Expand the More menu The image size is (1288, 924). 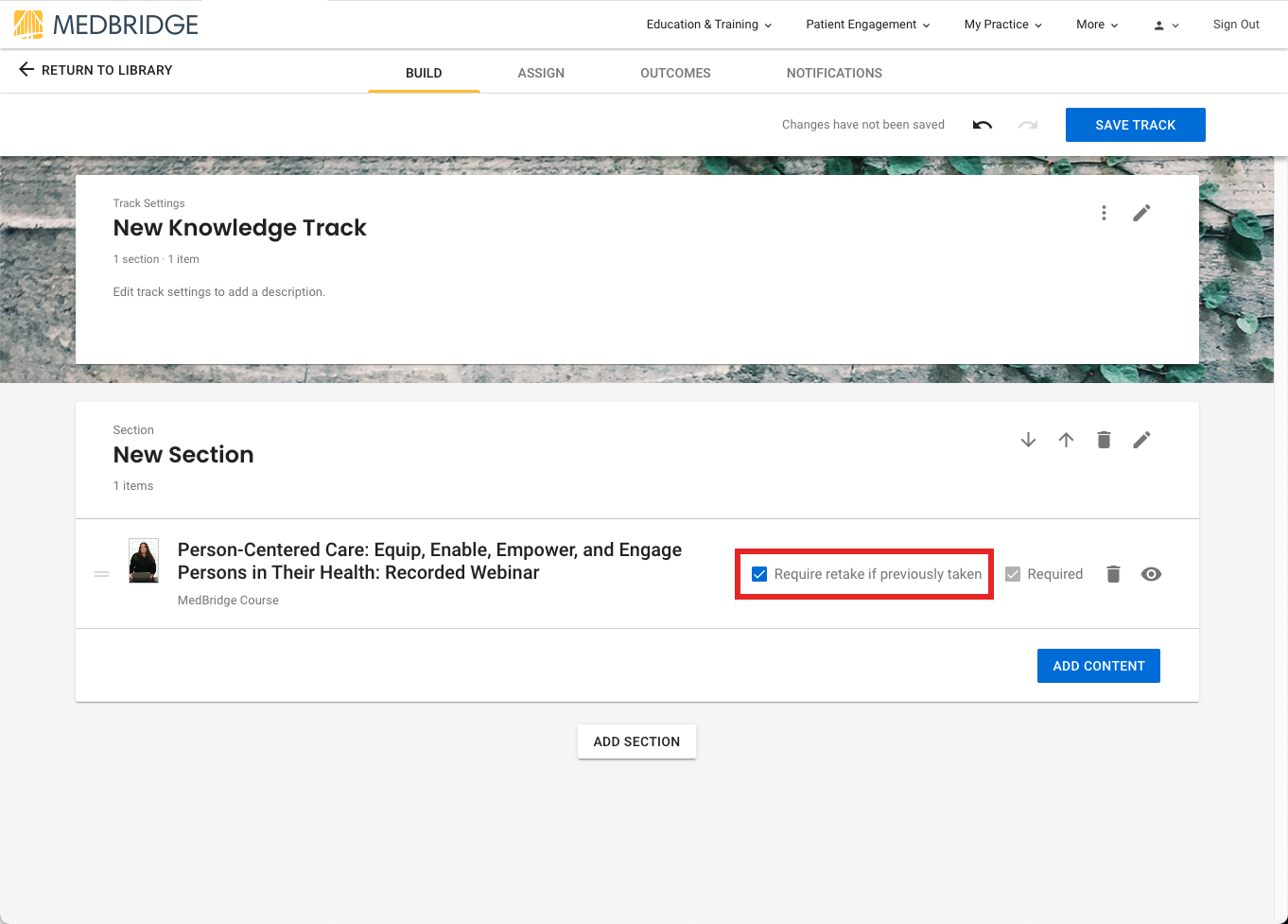pyautogui.click(x=1097, y=25)
